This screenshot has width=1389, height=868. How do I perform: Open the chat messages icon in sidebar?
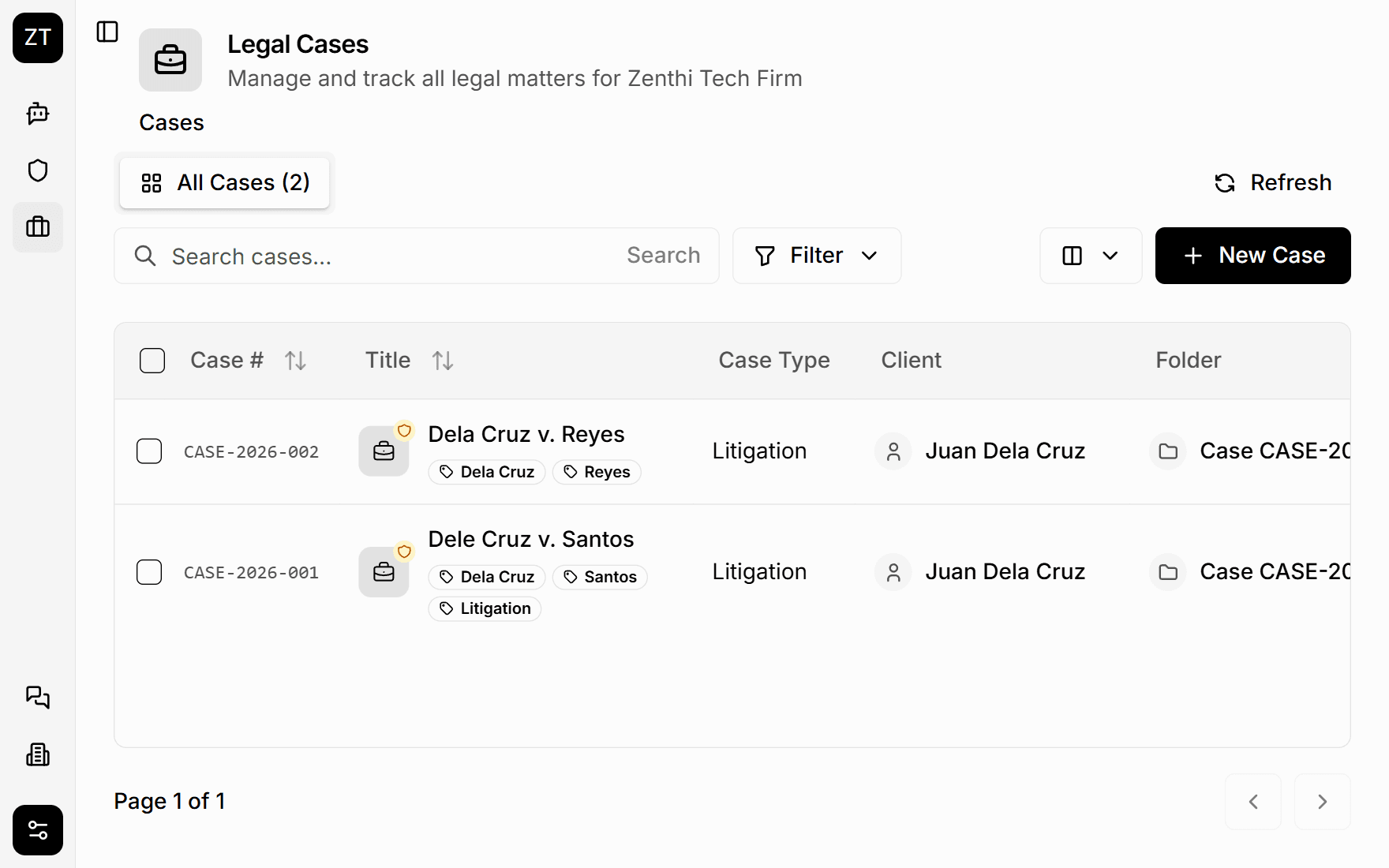point(38,697)
